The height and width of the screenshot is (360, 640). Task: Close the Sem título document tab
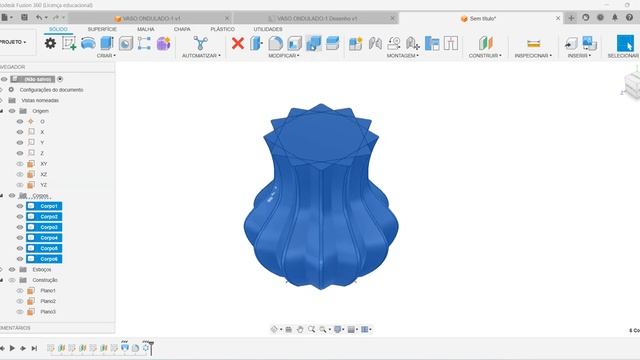(558, 18)
